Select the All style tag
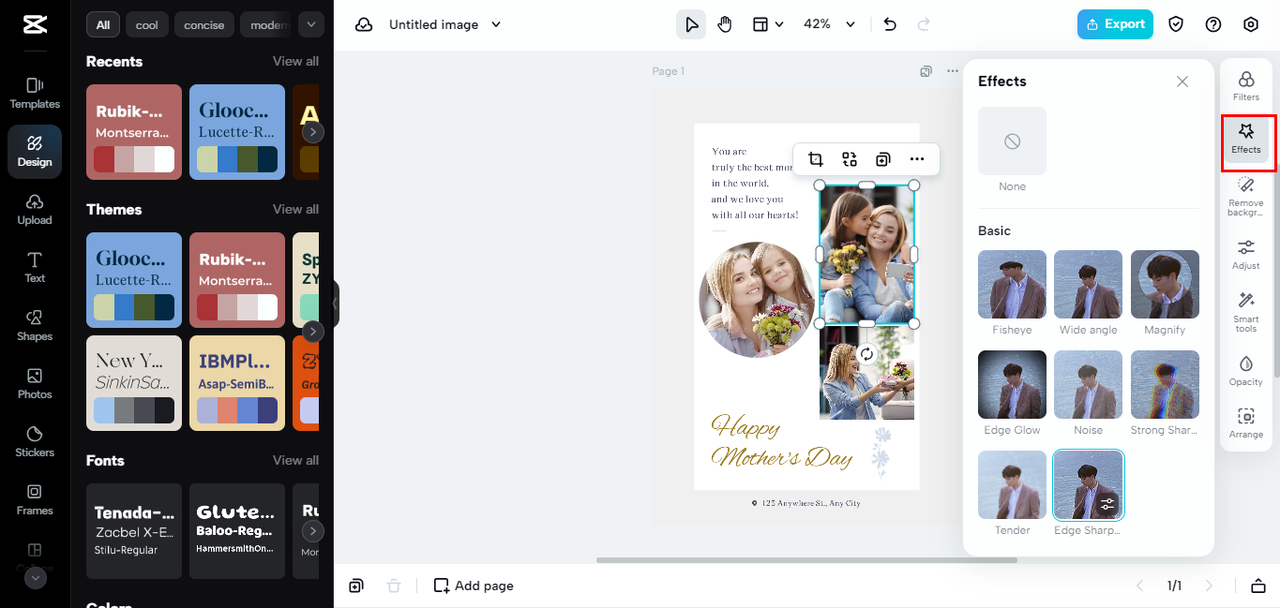1280x608 pixels. click(x=103, y=25)
